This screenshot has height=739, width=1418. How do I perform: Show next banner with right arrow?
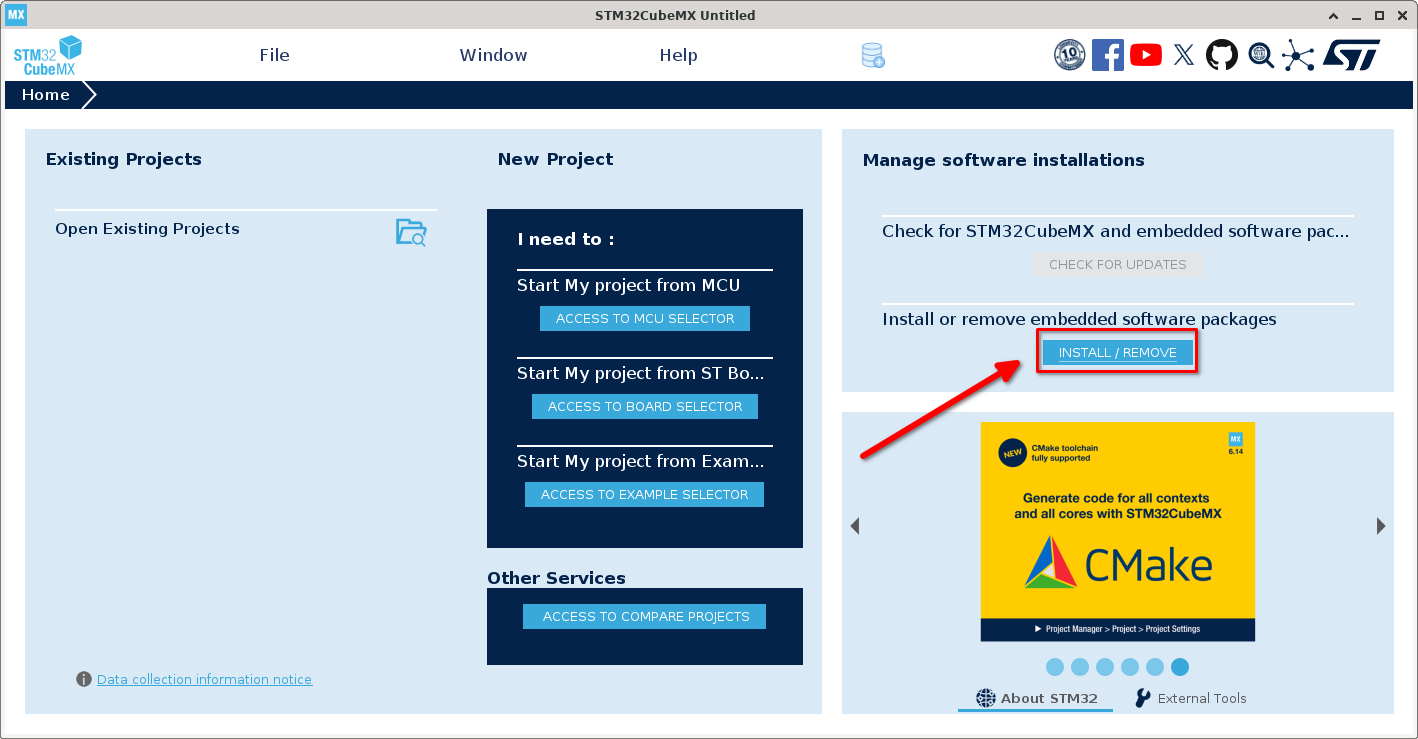pos(1381,526)
